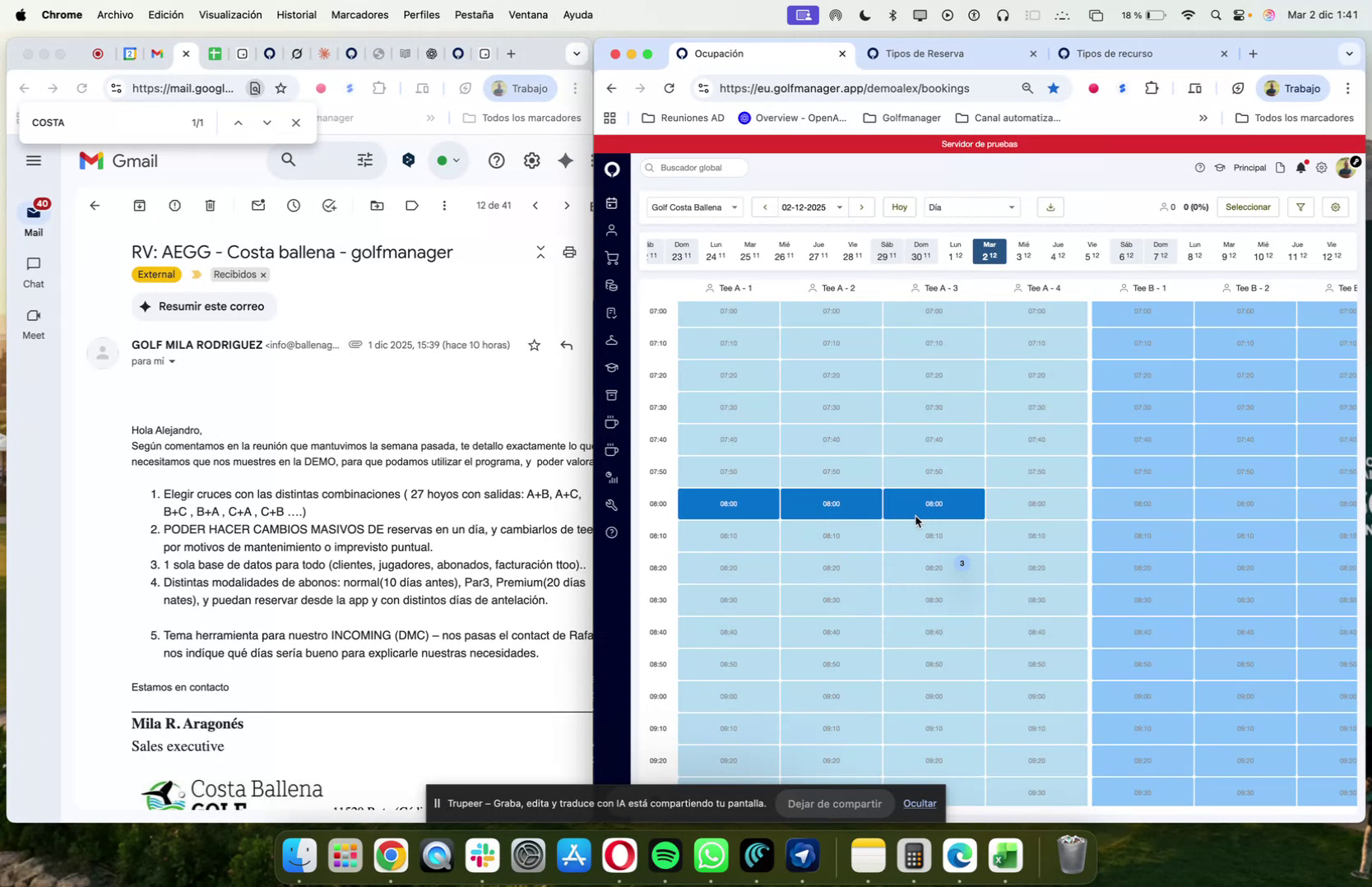Toggle the filter funnel in the toolbar
The image size is (1372, 887).
point(1300,207)
